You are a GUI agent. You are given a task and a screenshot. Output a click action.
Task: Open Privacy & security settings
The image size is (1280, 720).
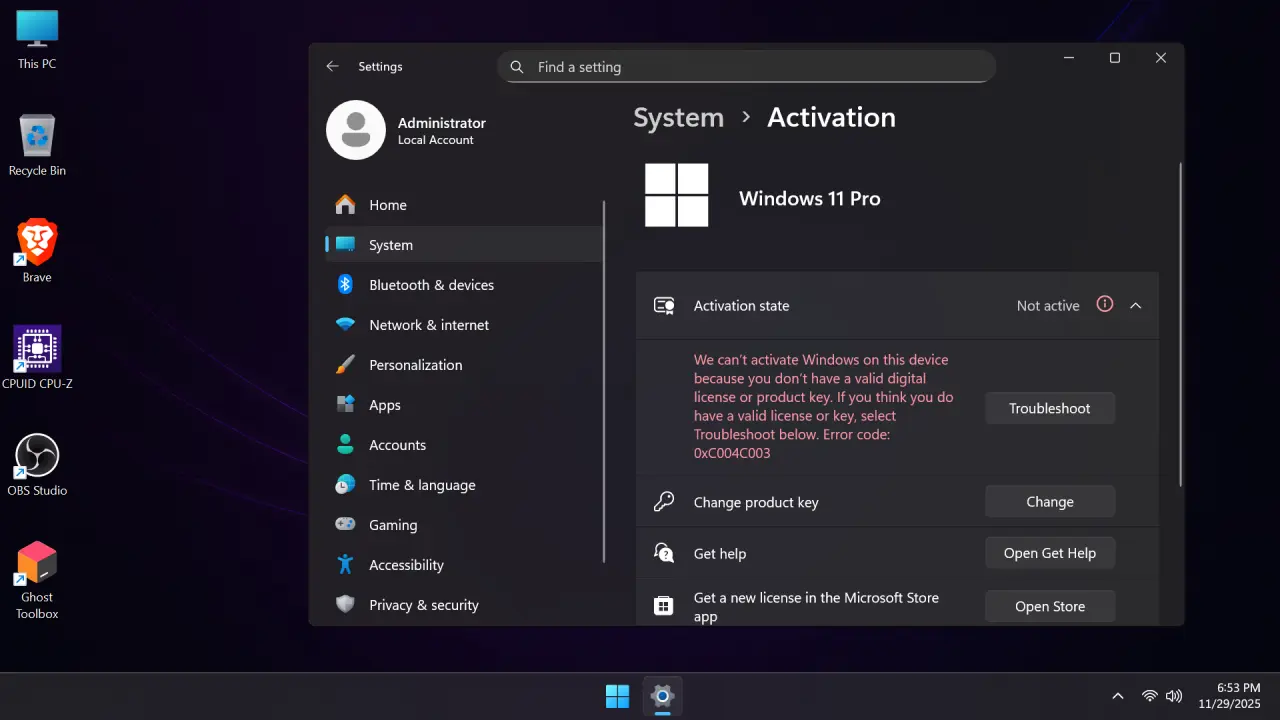point(464,605)
